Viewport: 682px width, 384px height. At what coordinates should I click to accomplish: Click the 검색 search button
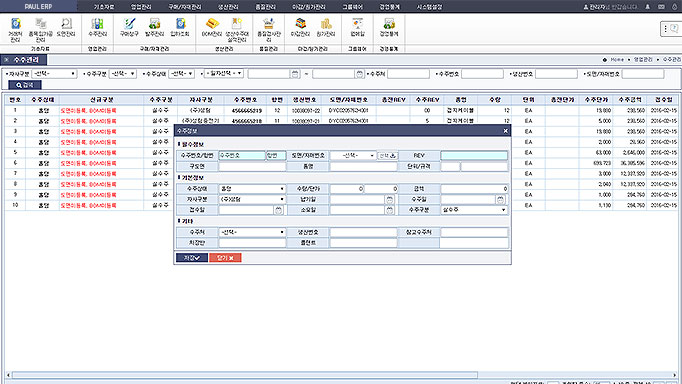click(x=25, y=85)
